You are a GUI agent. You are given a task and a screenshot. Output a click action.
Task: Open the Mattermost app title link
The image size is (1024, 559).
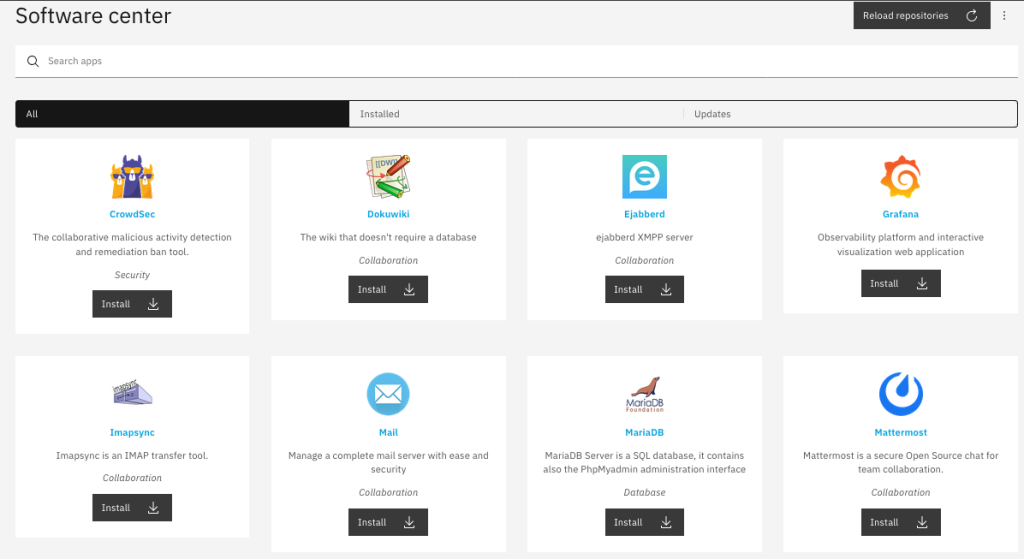(x=901, y=432)
